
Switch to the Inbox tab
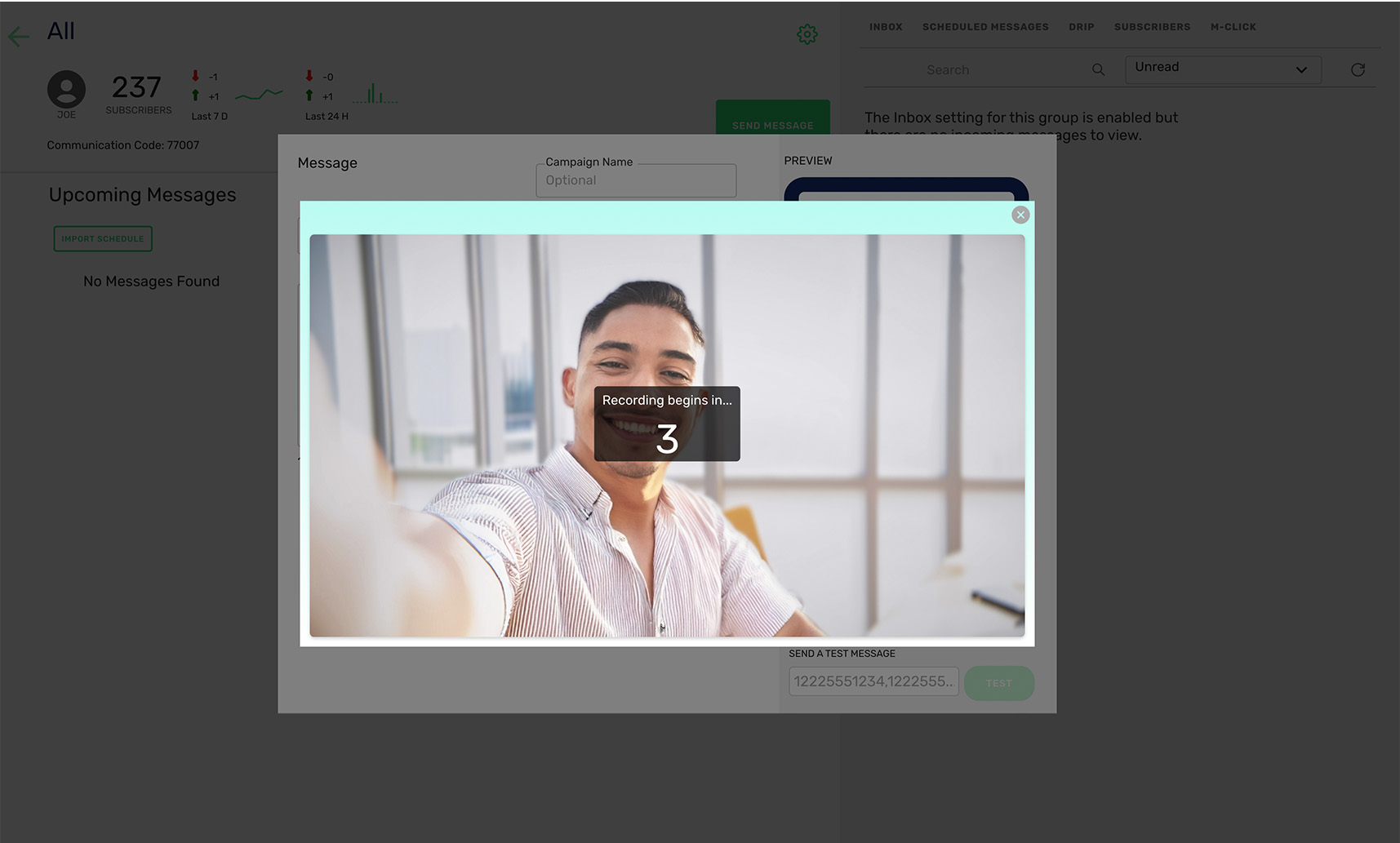885,27
